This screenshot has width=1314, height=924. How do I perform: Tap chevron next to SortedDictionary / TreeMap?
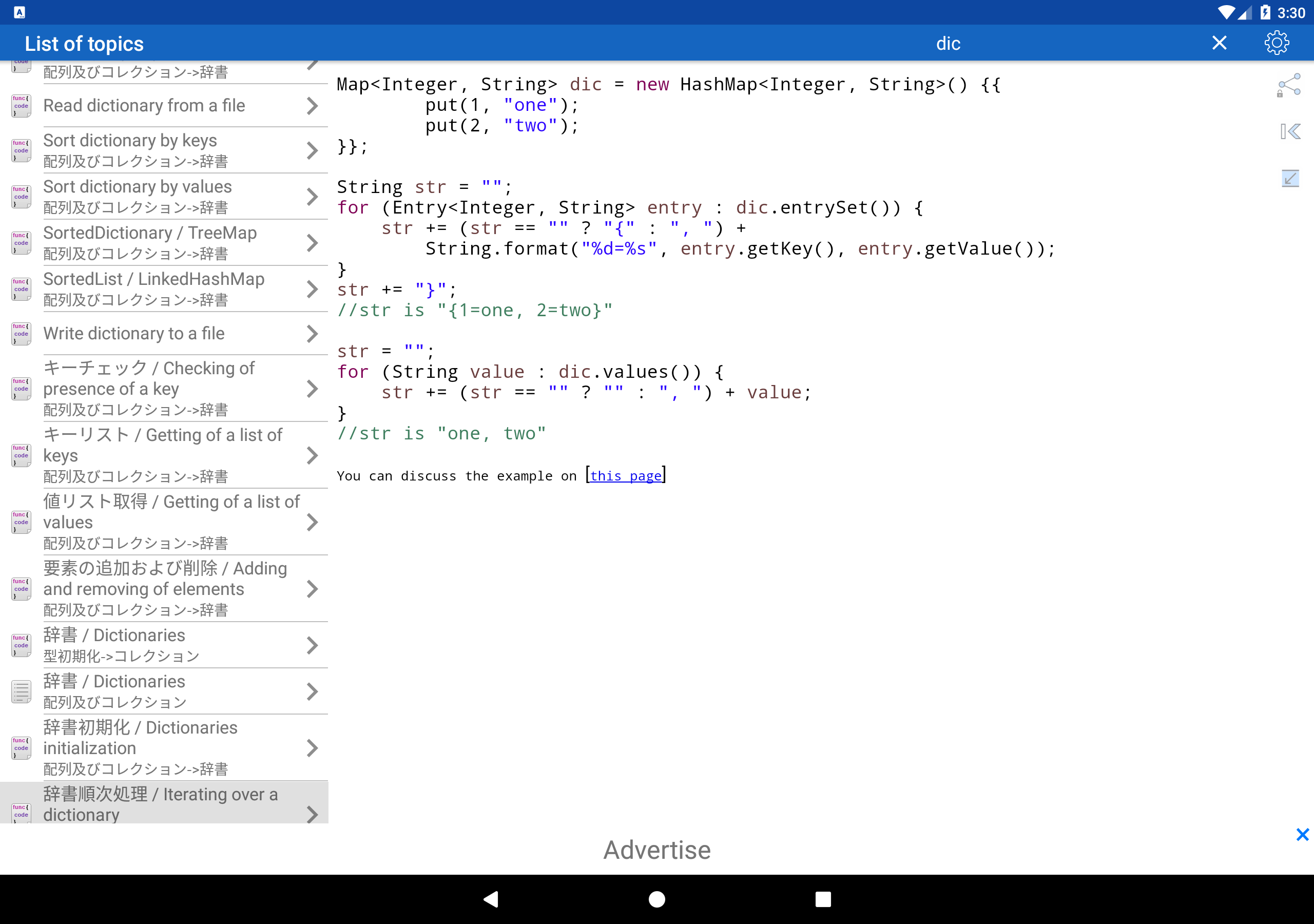coord(312,243)
